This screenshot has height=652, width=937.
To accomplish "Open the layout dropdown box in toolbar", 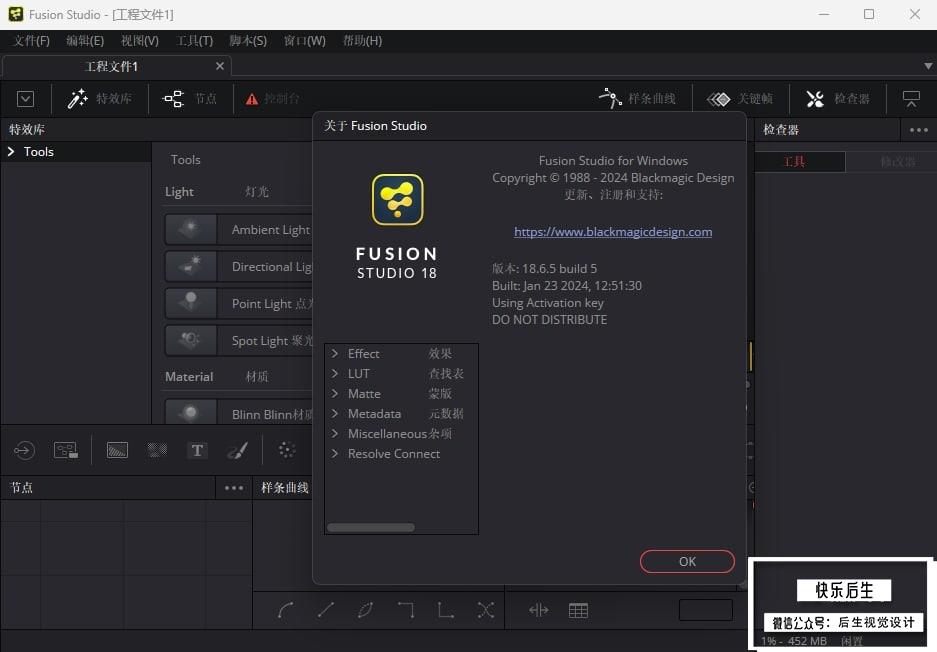I will 25,99.
